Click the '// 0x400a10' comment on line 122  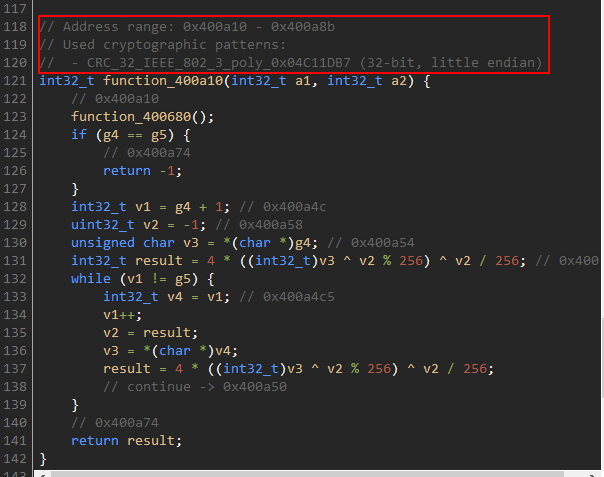pos(115,99)
